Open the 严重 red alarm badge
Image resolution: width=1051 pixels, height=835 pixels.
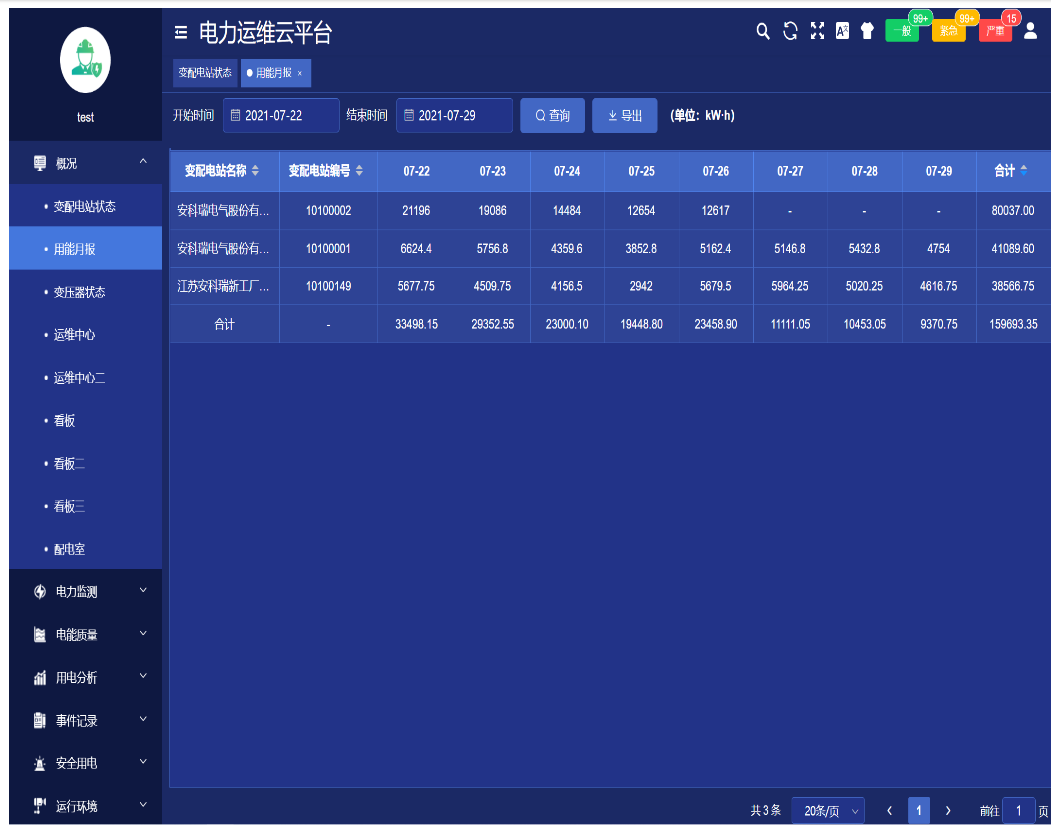[x=995, y=31]
